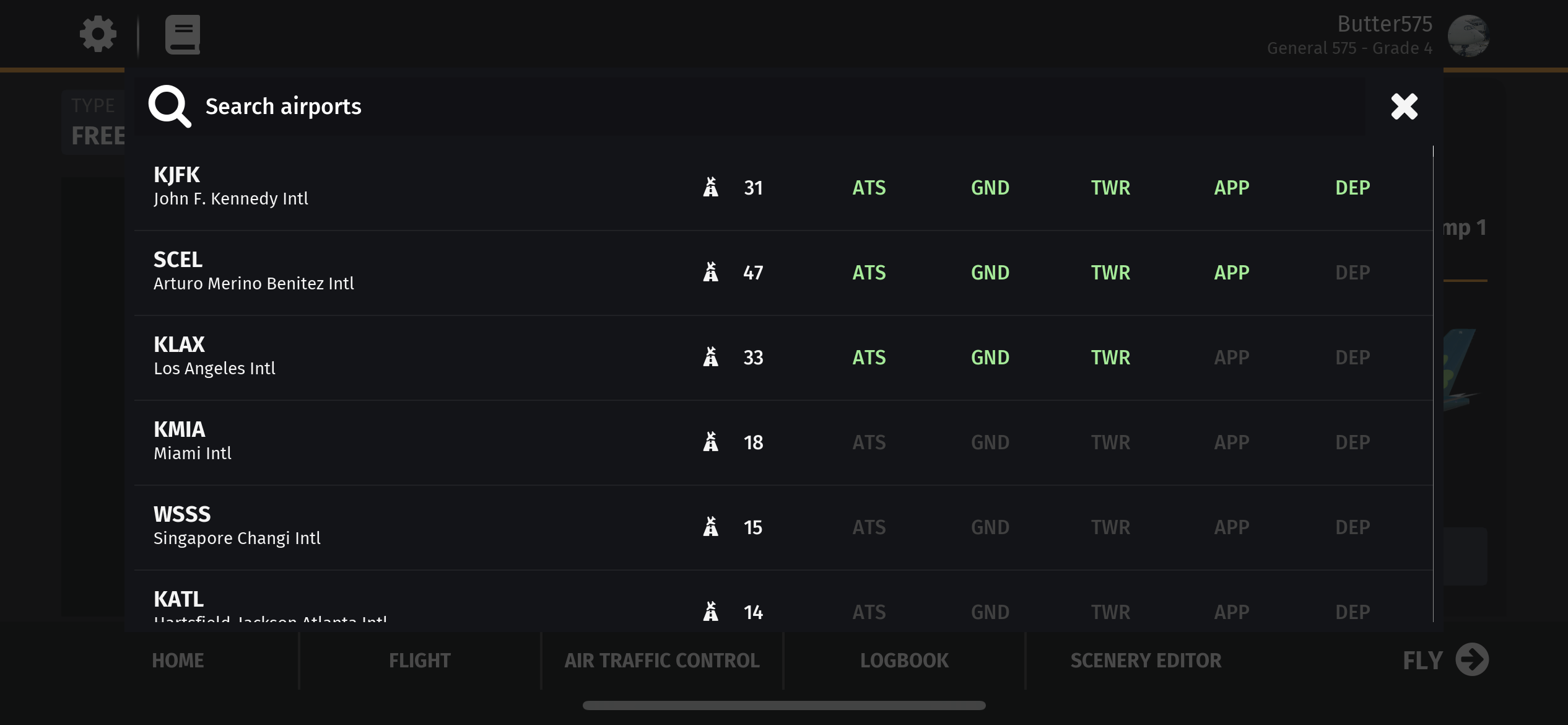The image size is (1568, 725).
Task: Click the airport list scrollbar
Action: [x=1433, y=384]
